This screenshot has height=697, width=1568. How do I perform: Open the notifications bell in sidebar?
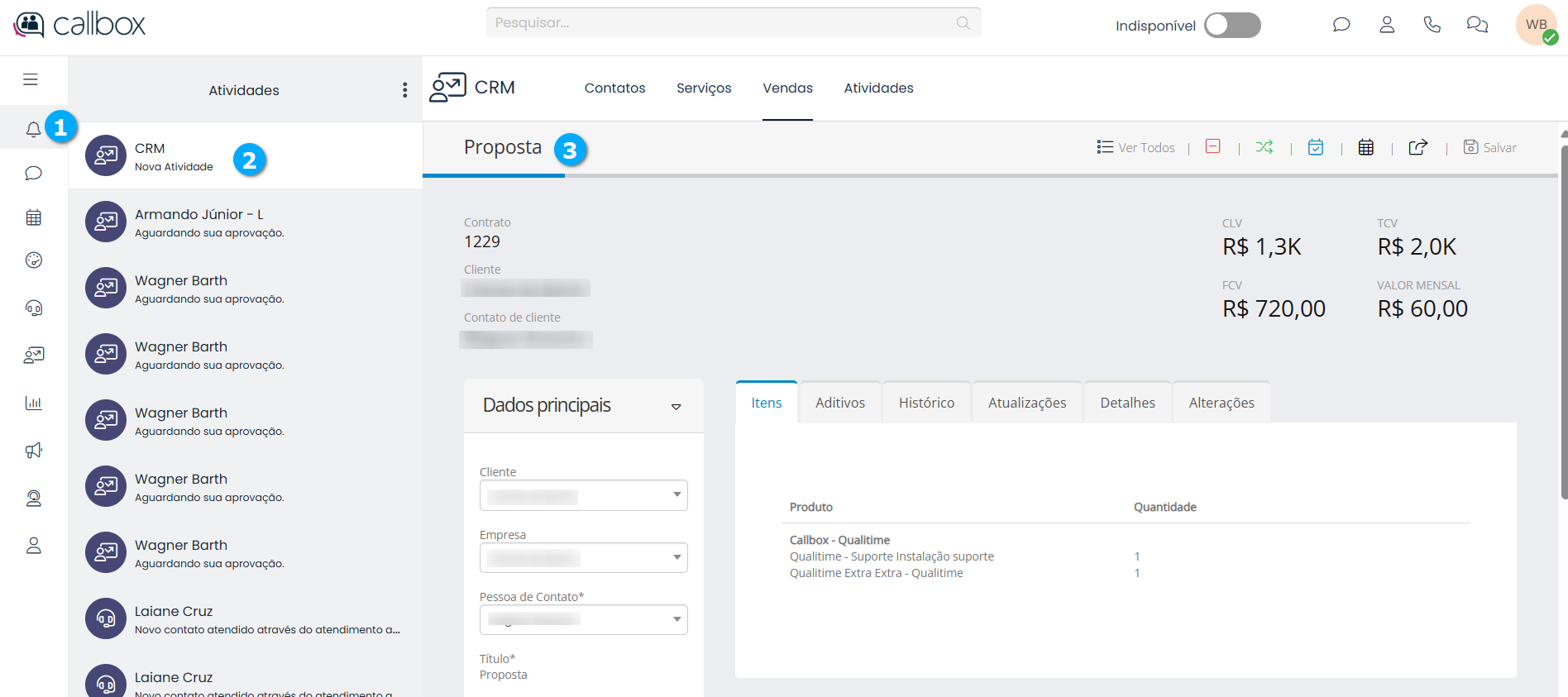(x=33, y=129)
